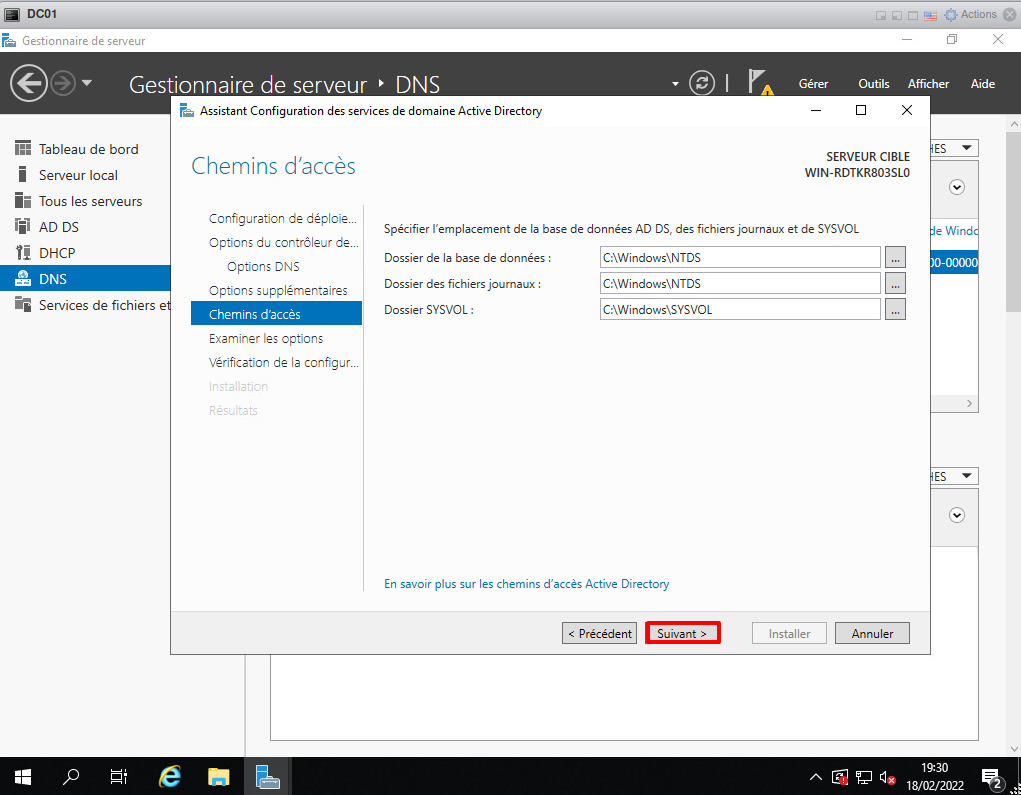Open the Gérer menu

click(813, 84)
